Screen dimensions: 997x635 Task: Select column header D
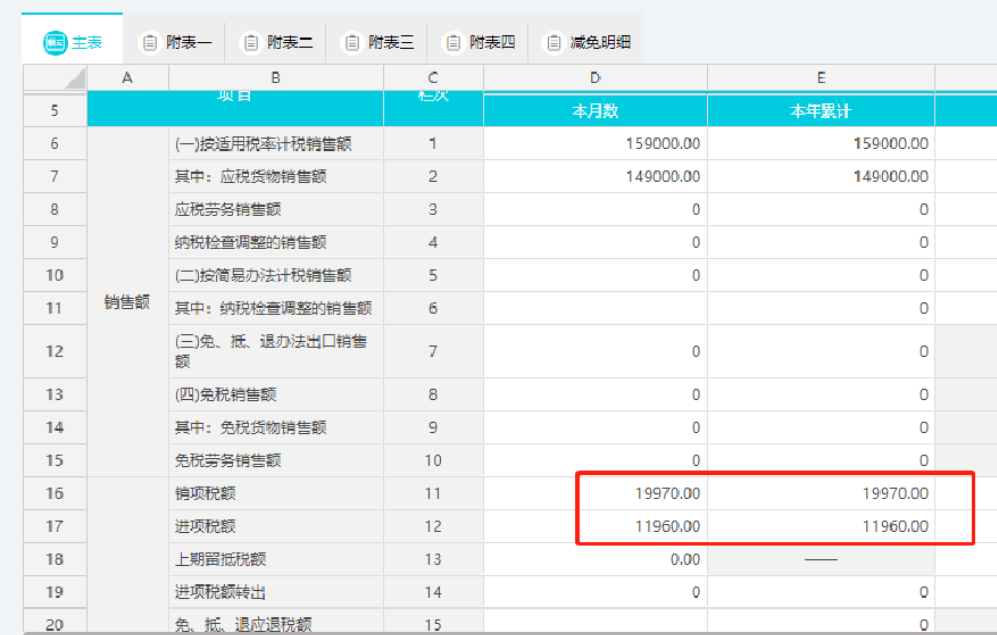(595, 77)
